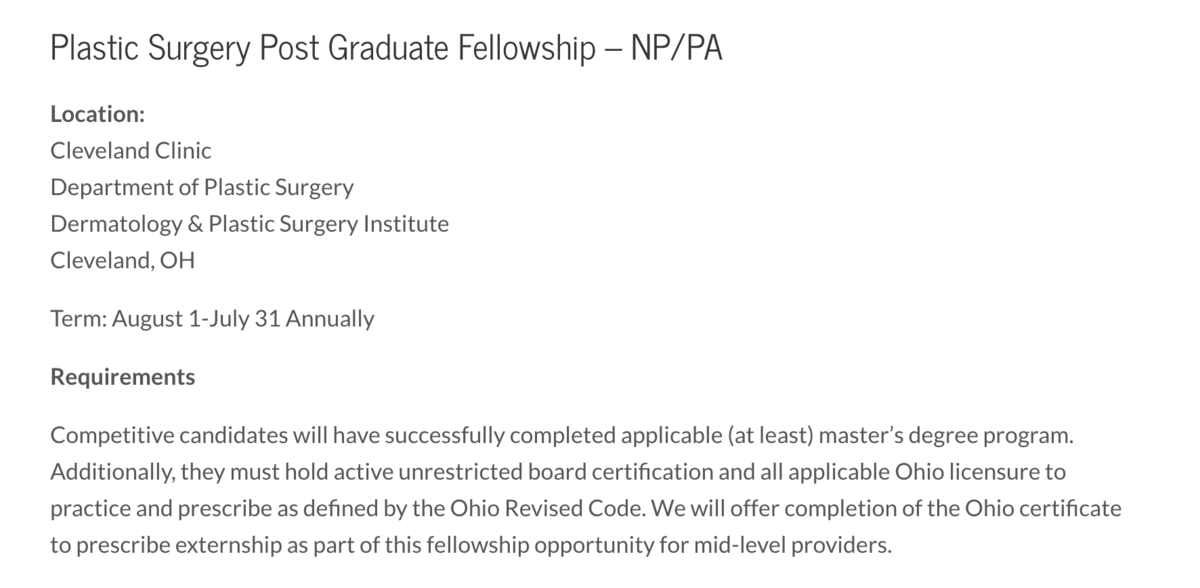Select the Cleveland Clinic text line
This screenshot has width=1200, height=588.
click(131, 150)
